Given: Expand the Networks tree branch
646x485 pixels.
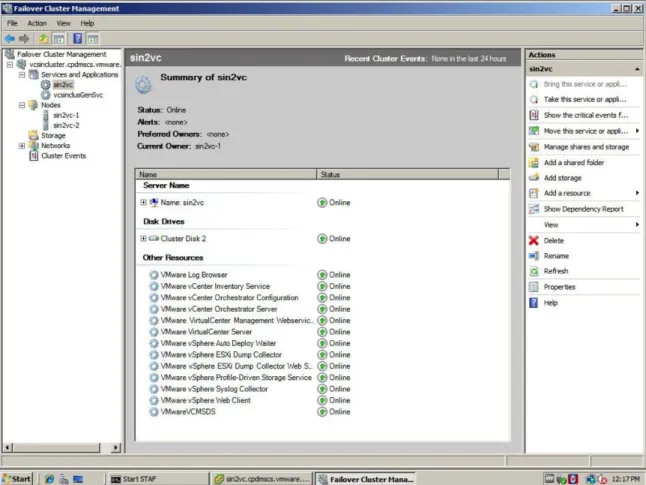Looking at the screenshot, I should pyautogui.click(x=22, y=145).
